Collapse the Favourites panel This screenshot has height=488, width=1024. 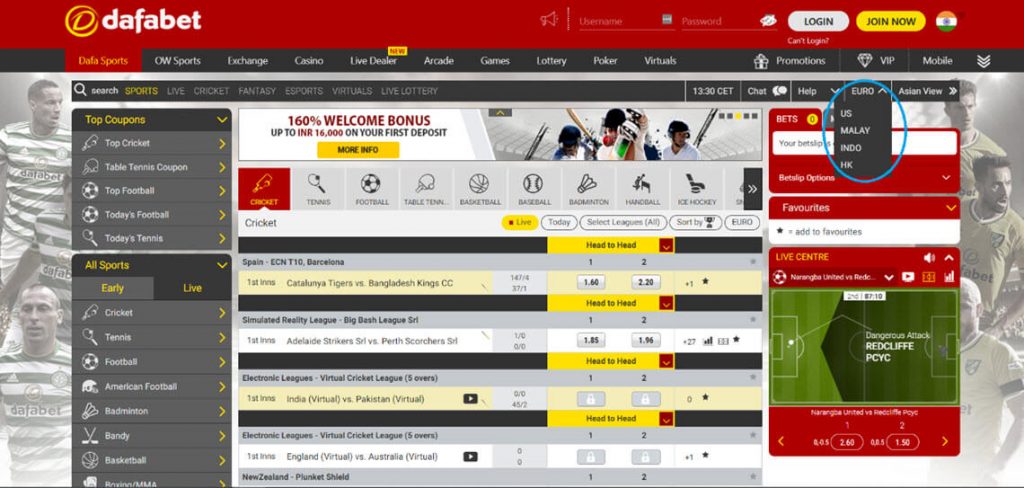[x=951, y=208]
